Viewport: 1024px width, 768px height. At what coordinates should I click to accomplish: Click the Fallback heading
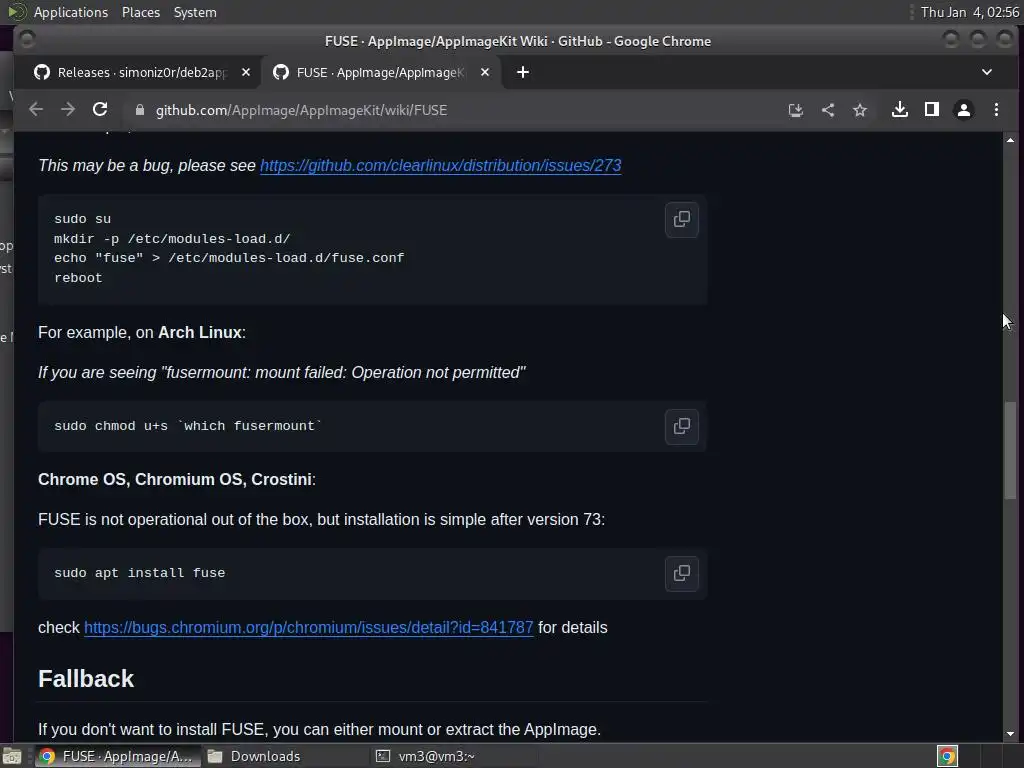(86, 679)
